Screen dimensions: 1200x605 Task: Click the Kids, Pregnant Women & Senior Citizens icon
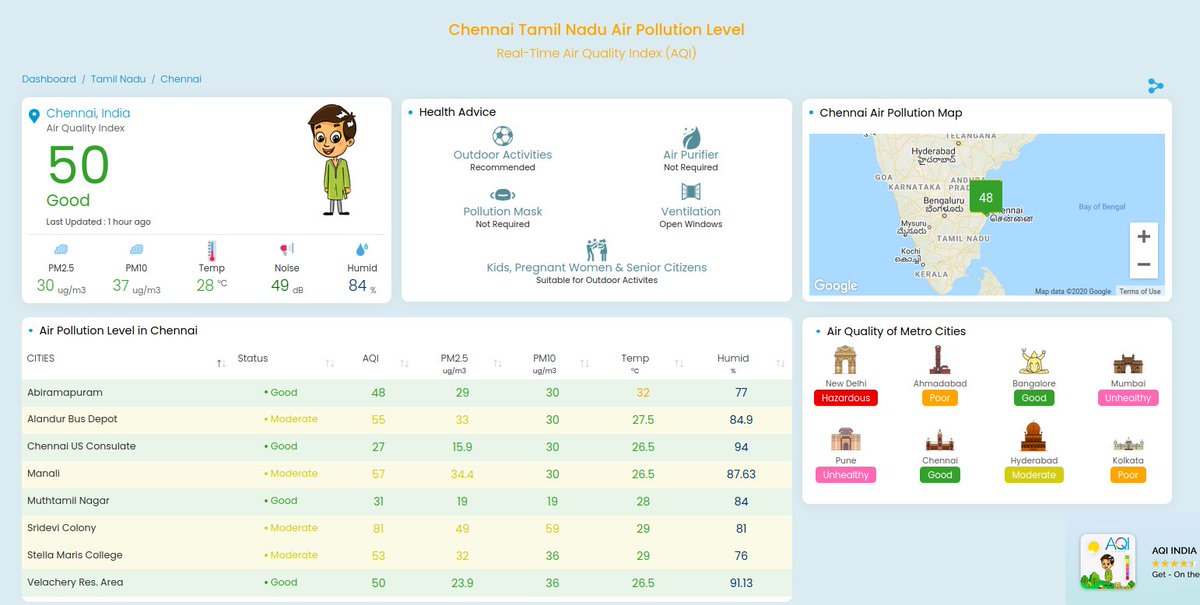597,249
